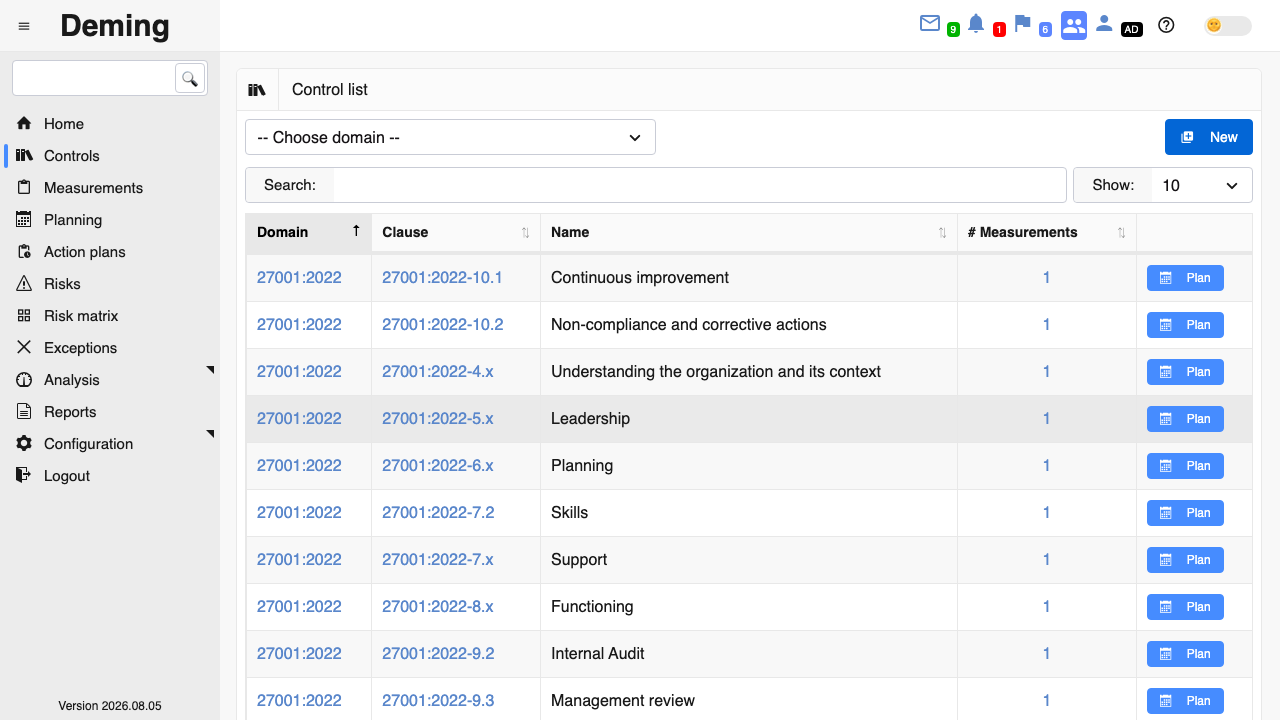Open clause link 27001:2022-9.3
1280x720 pixels.
[438, 701]
